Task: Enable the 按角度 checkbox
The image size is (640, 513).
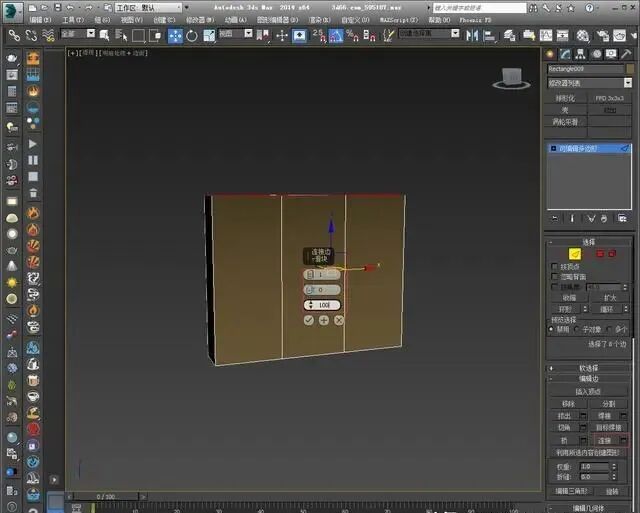Action: pyautogui.click(x=554, y=286)
